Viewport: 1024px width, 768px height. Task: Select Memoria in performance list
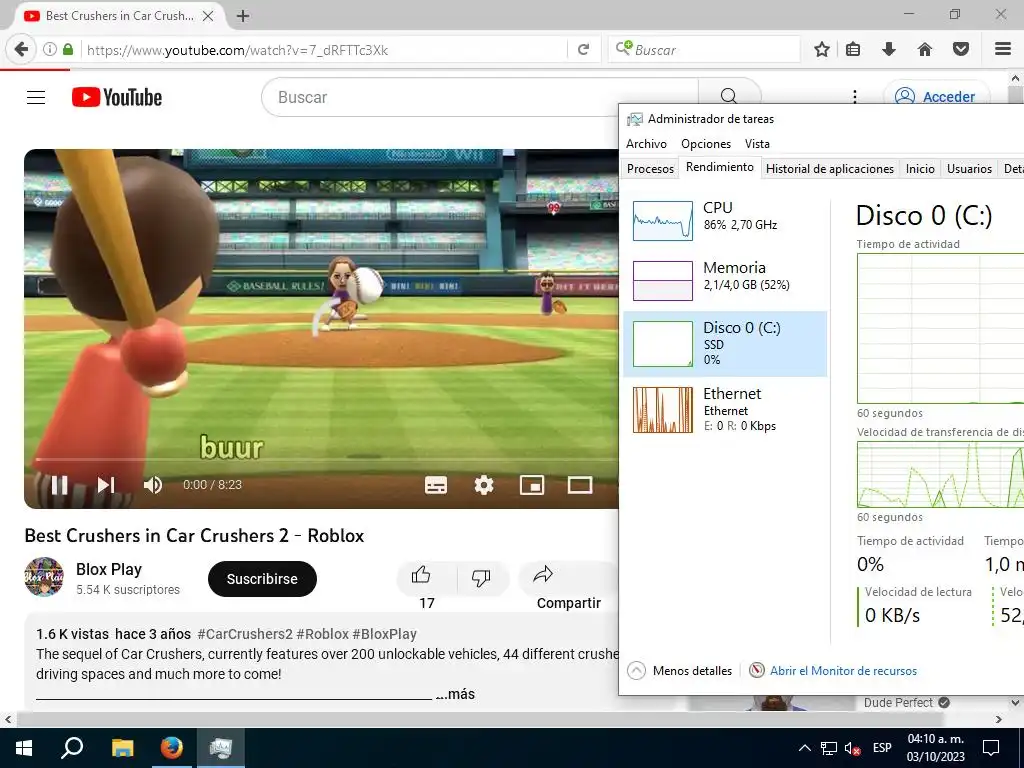point(725,280)
